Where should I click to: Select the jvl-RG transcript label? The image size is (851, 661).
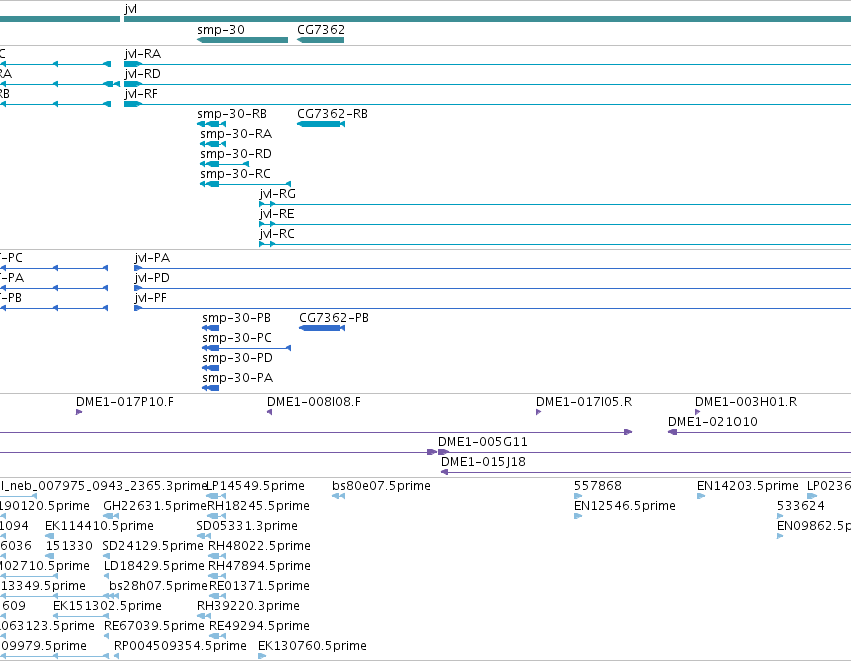pyautogui.click(x=277, y=194)
